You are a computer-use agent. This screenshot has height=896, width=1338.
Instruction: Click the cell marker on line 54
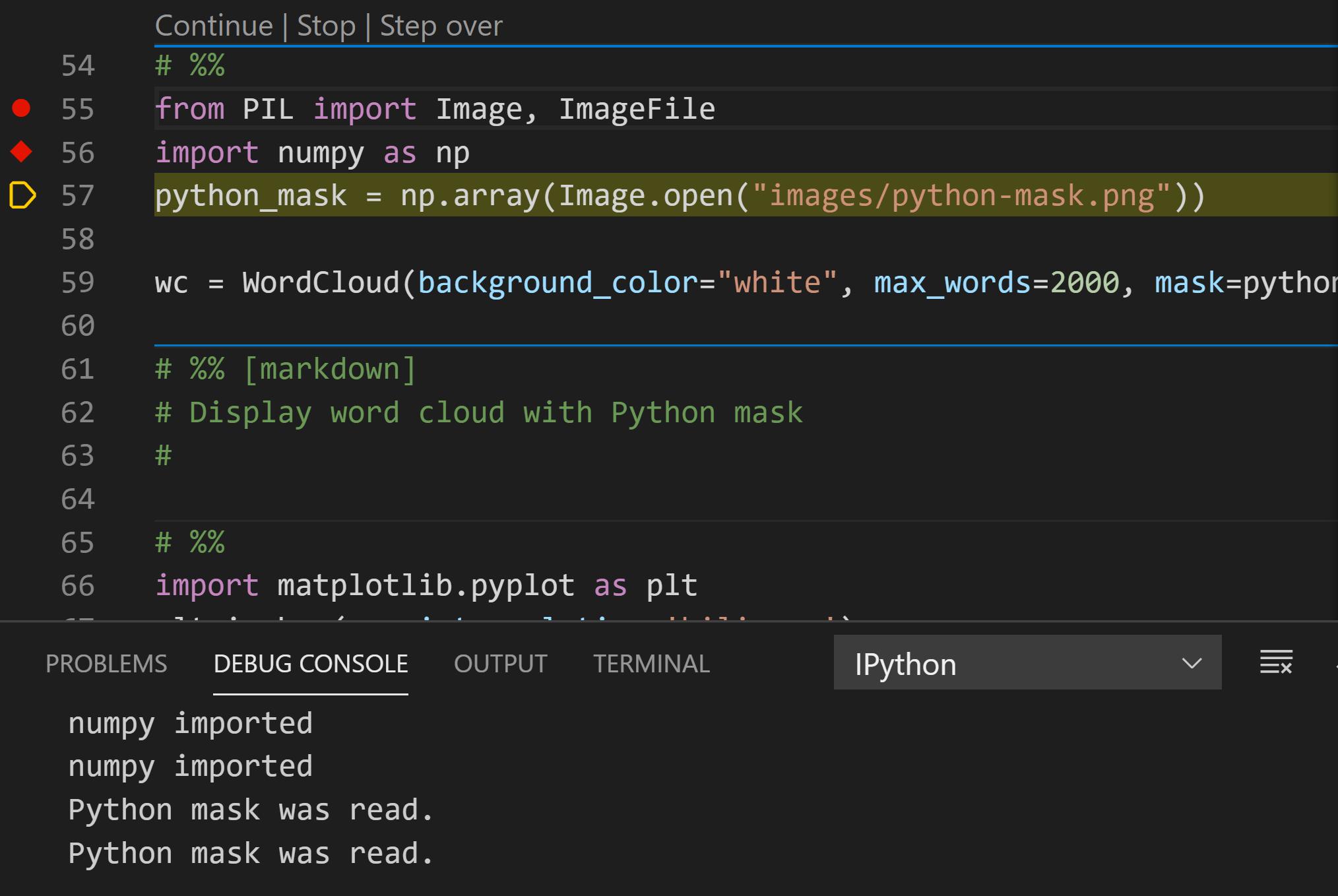(190, 65)
